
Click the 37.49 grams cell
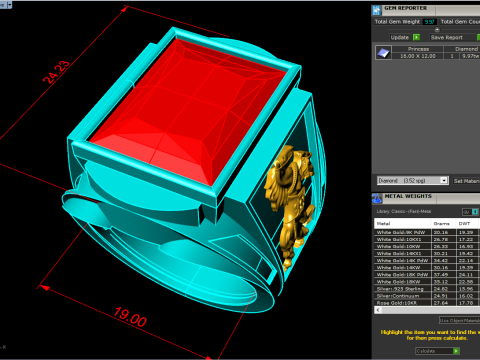click(443, 275)
